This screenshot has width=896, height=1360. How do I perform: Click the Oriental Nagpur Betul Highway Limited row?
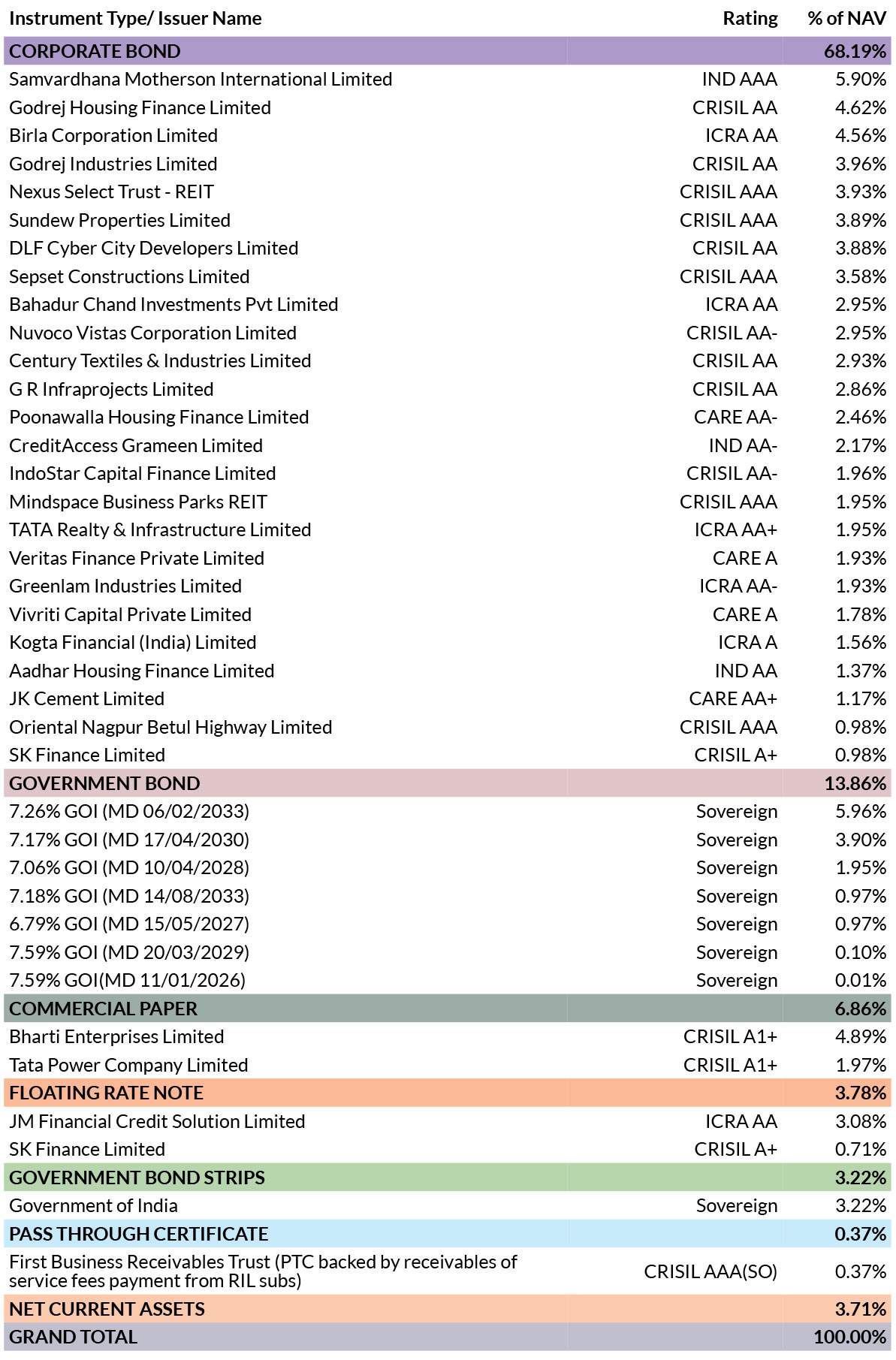point(448,727)
